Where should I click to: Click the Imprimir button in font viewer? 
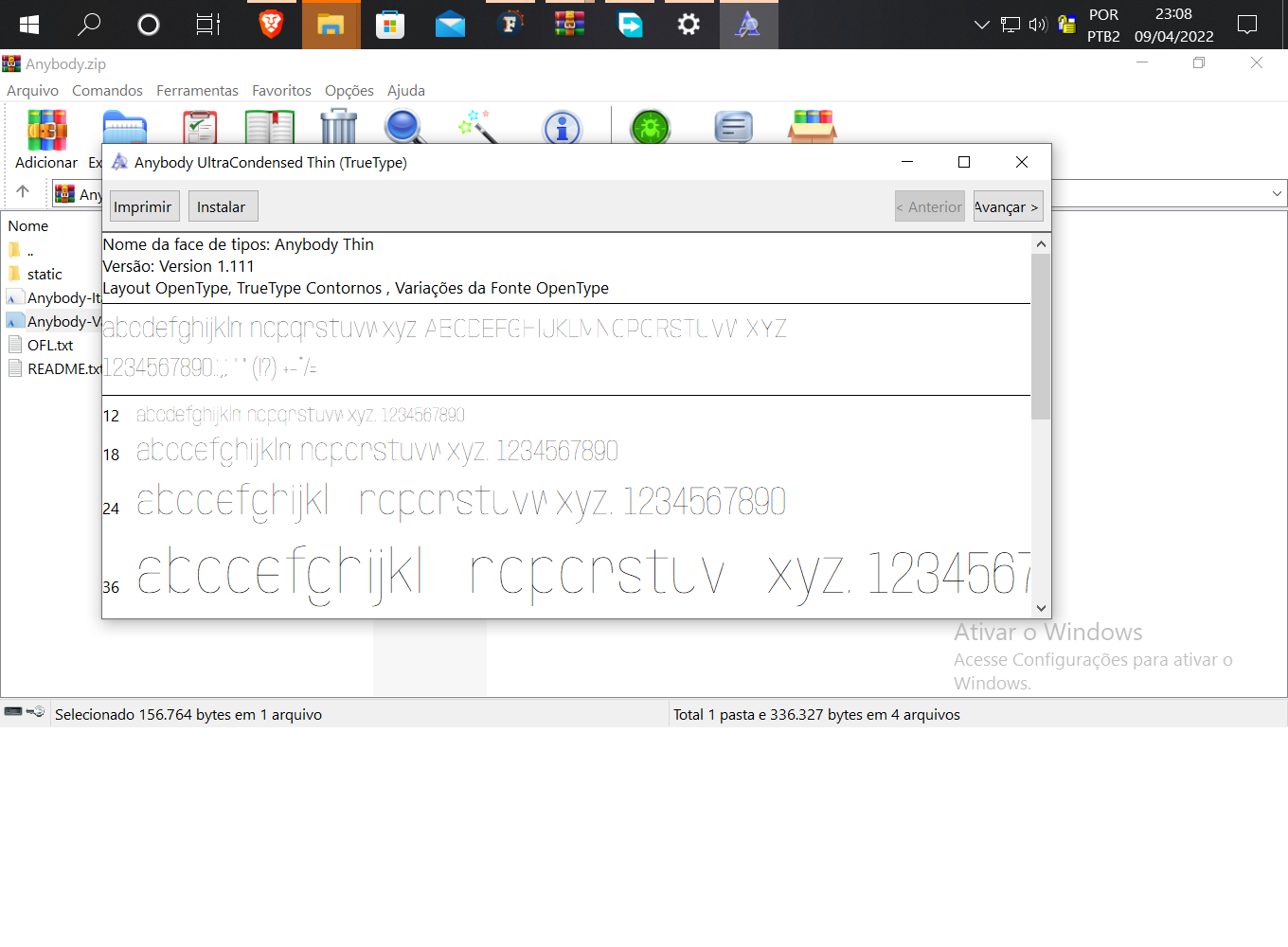click(144, 206)
